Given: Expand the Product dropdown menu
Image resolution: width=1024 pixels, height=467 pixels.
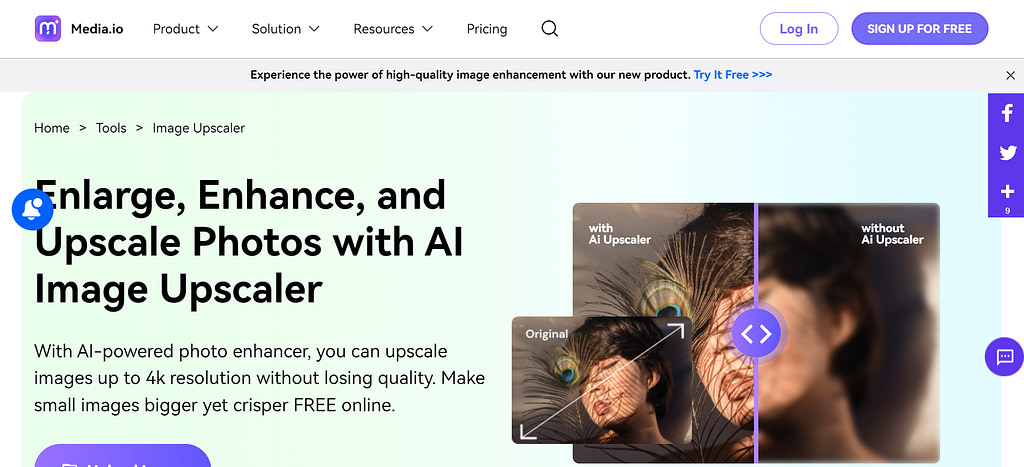Looking at the screenshot, I should click(185, 29).
